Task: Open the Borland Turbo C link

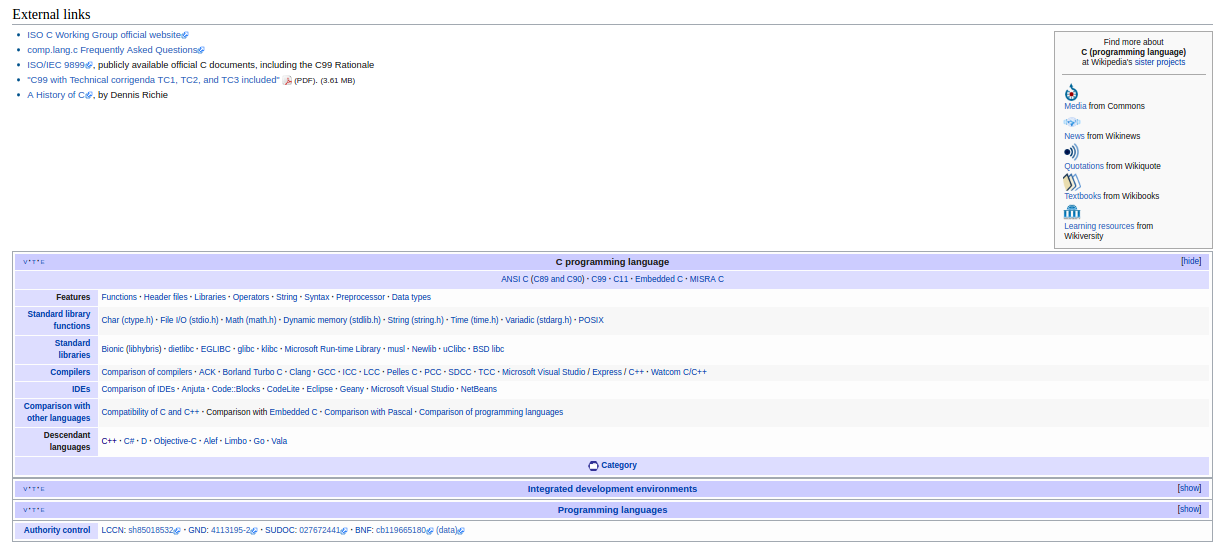Action: [252, 372]
